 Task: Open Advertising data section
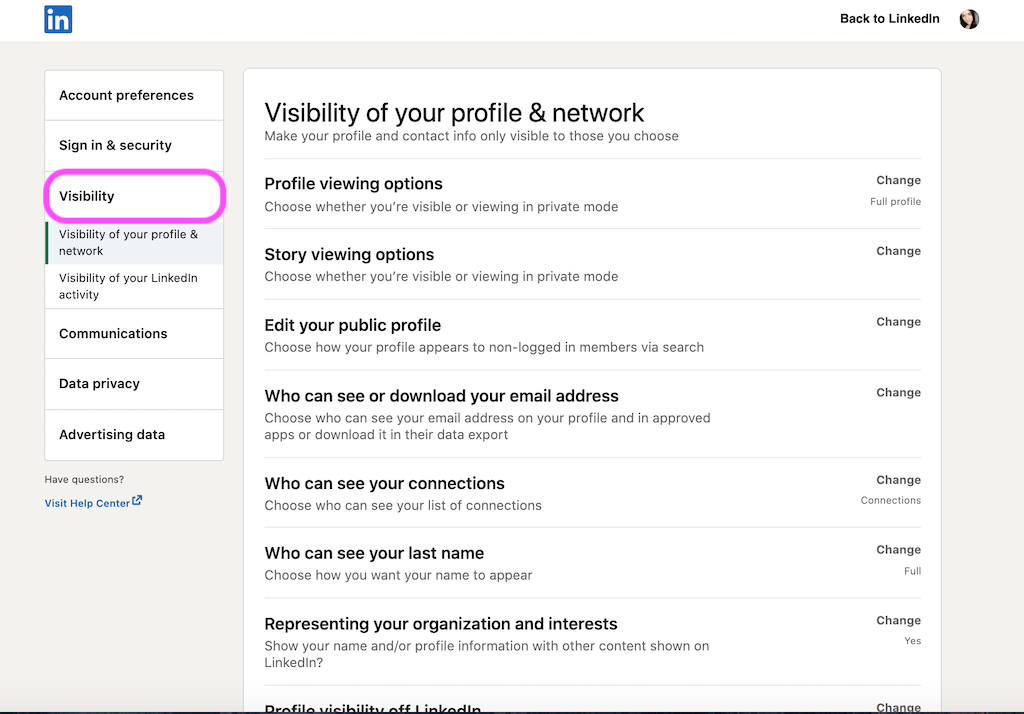[x=134, y=434]
